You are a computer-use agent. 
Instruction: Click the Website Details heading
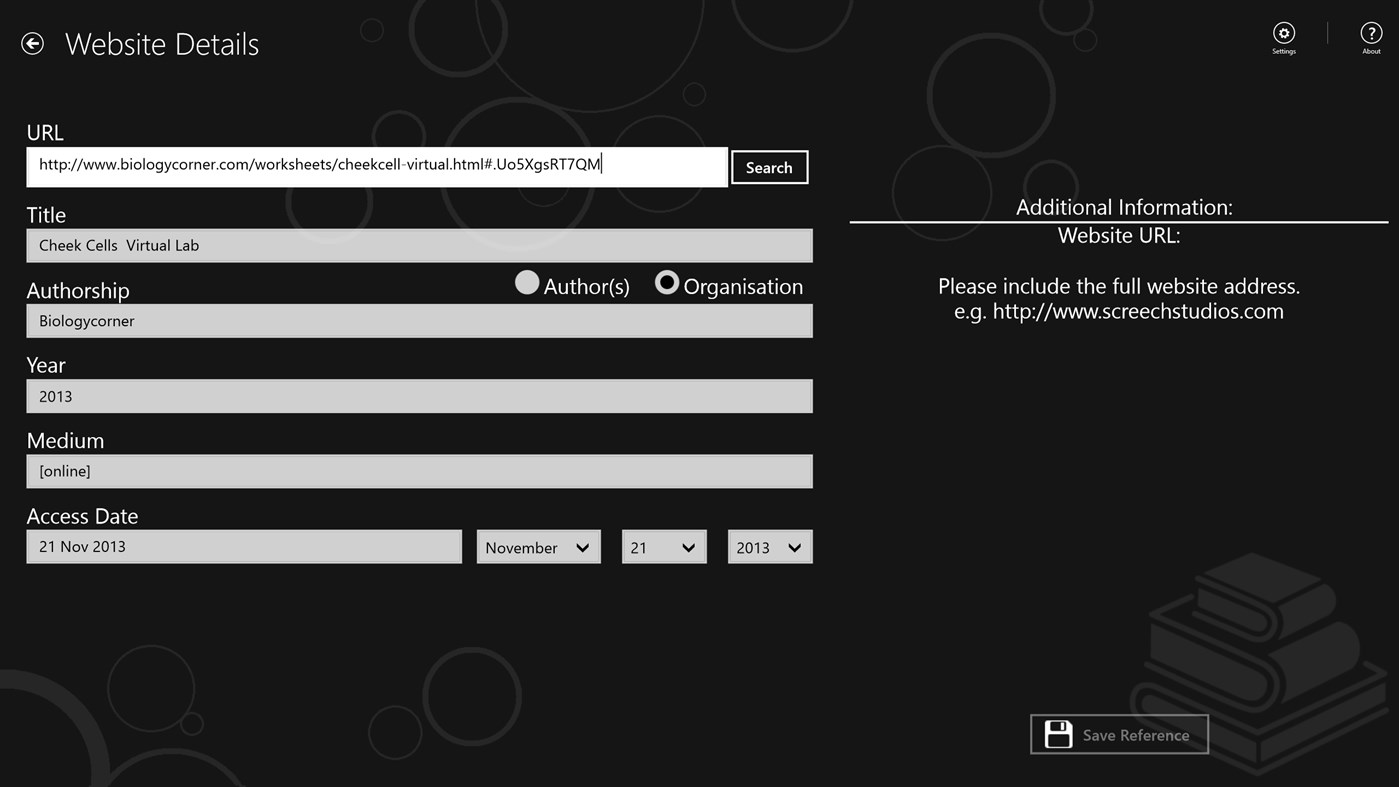pyautogui.click(x=162, y=43)
